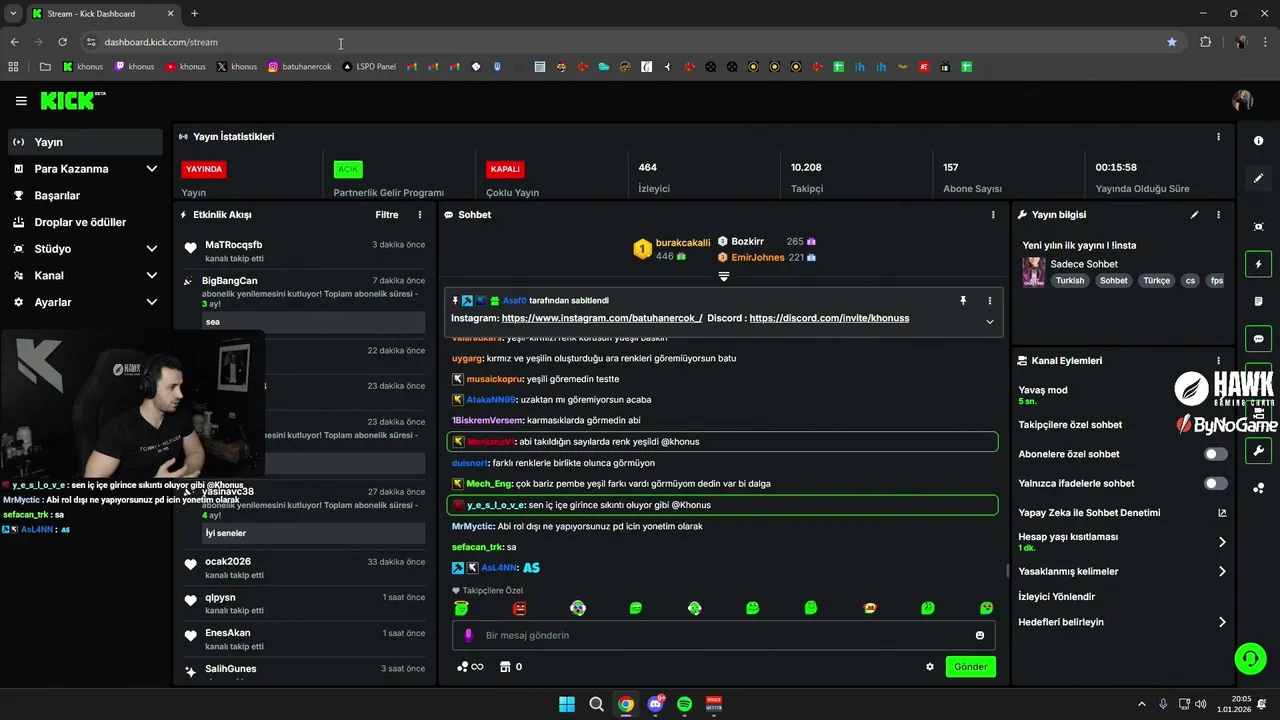This screenshot has width=1280, height=720.
Task: Select Yayın in left sidebar
Action: [x=85, y=142]
